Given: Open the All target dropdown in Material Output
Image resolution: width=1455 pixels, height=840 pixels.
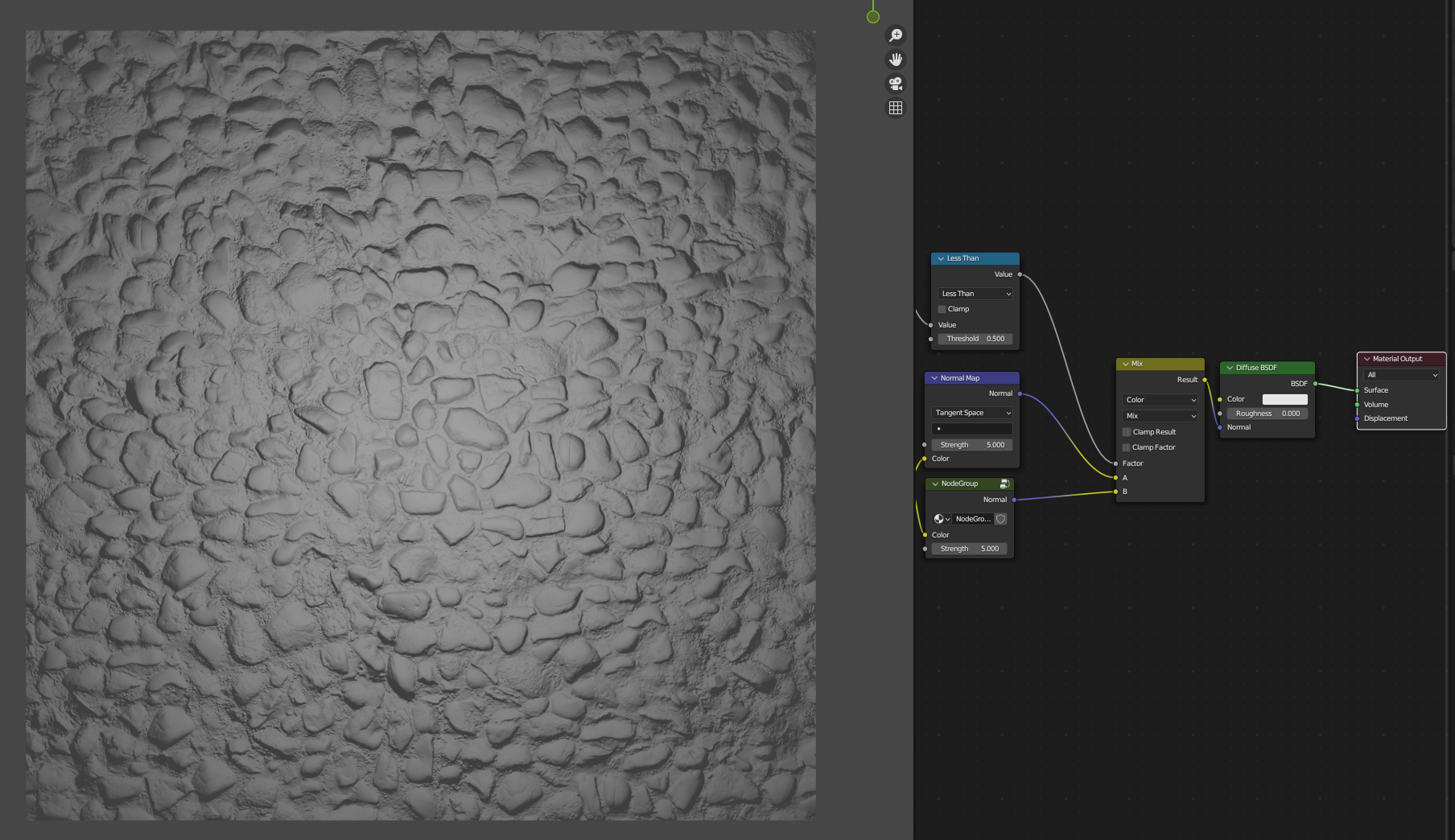Looking at the screenshot, I should [1401, 375].
